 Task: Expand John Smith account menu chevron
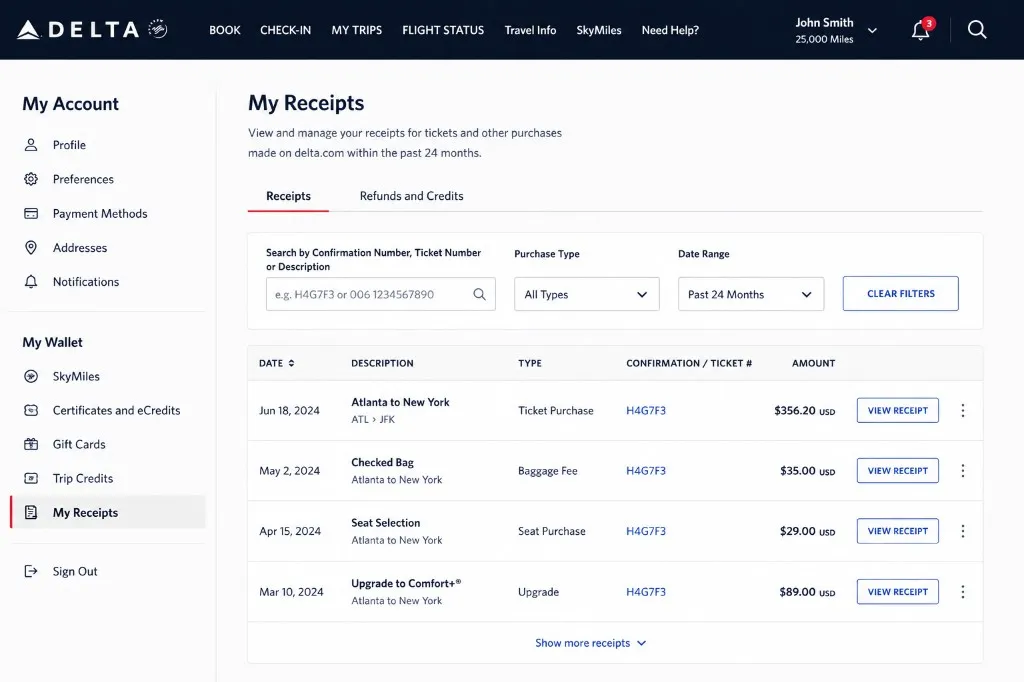(x=872, y=31)
